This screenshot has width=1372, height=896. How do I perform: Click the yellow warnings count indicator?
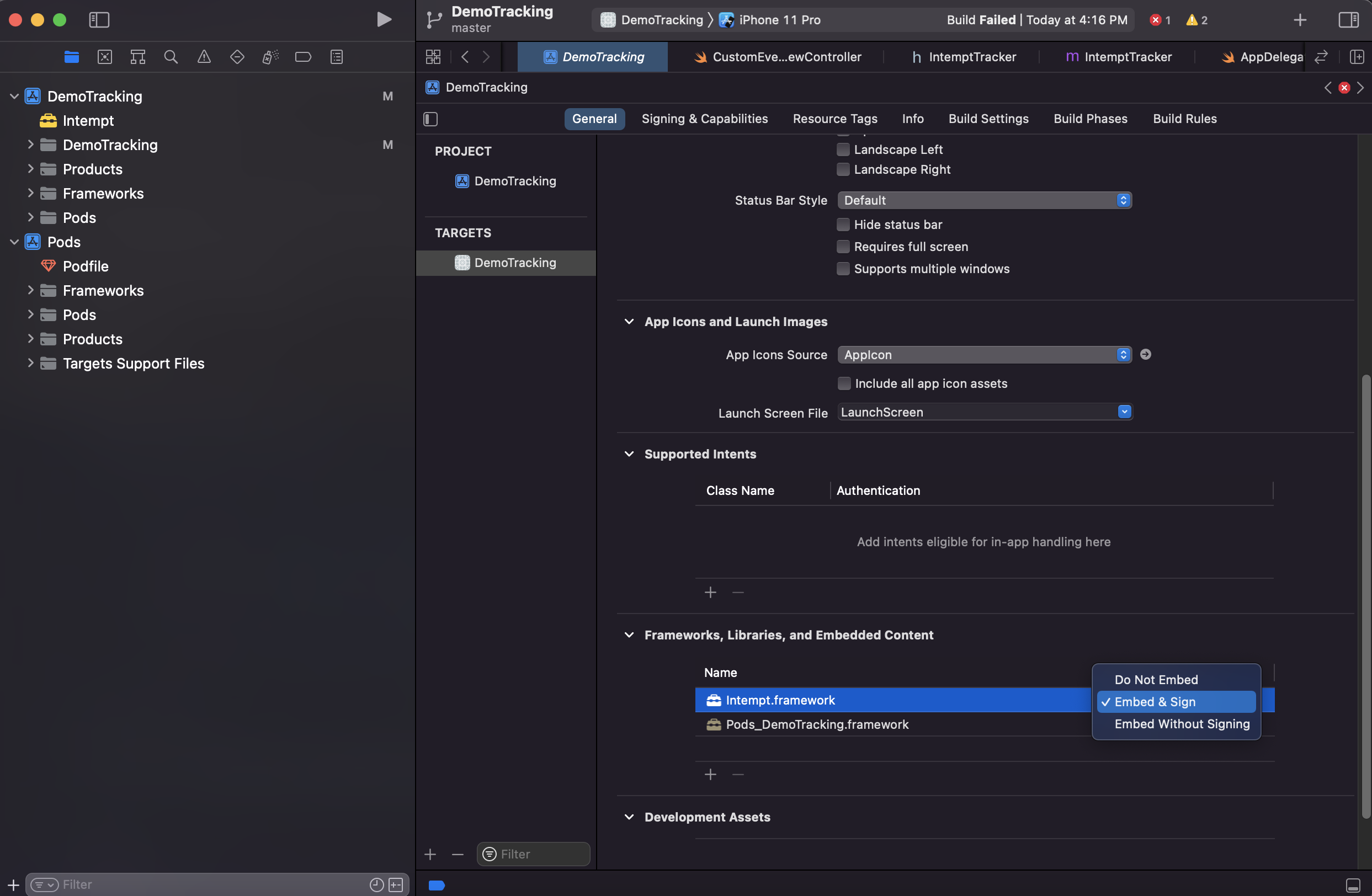1196,20
